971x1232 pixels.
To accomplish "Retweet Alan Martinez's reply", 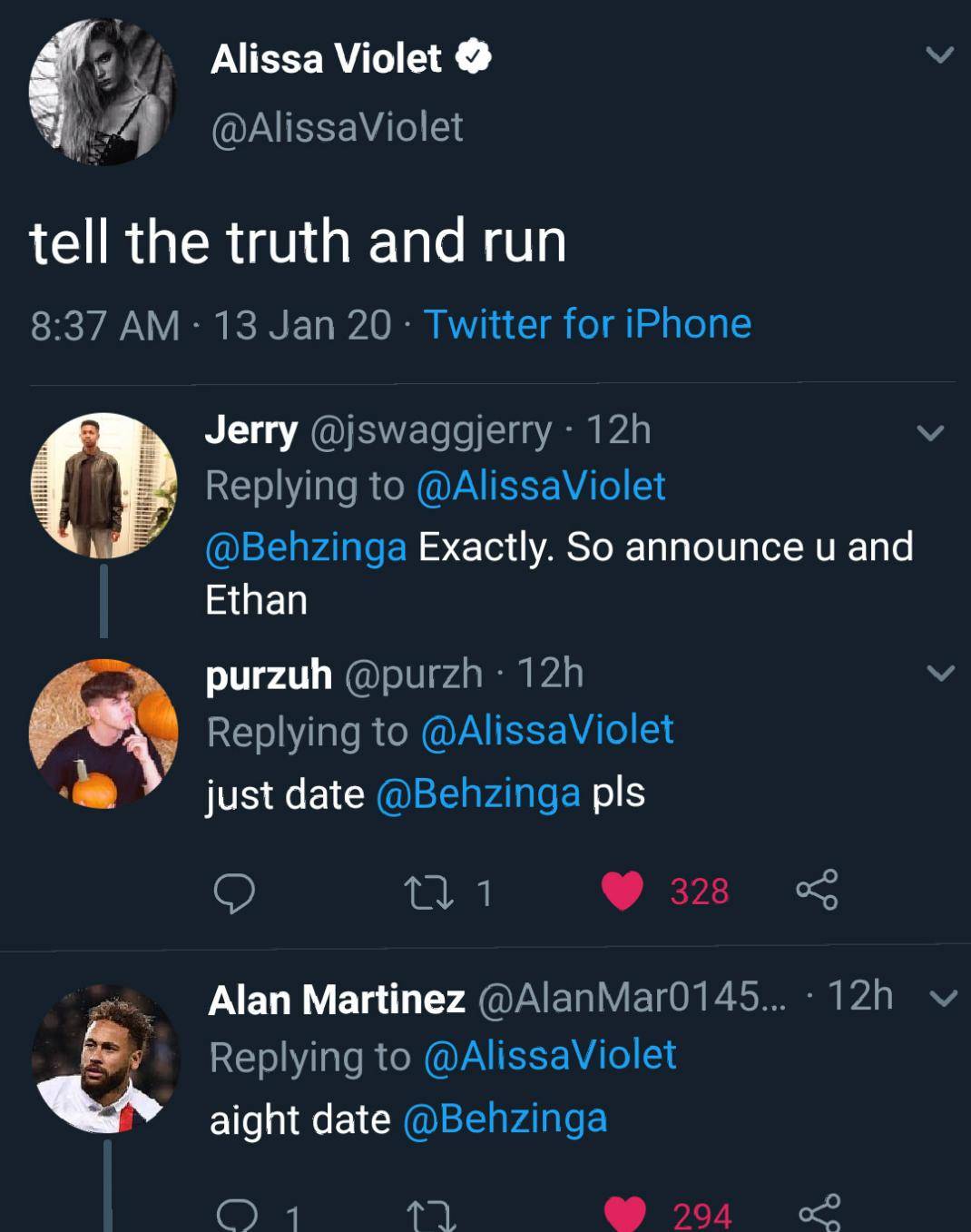I will click(431, 1215).
